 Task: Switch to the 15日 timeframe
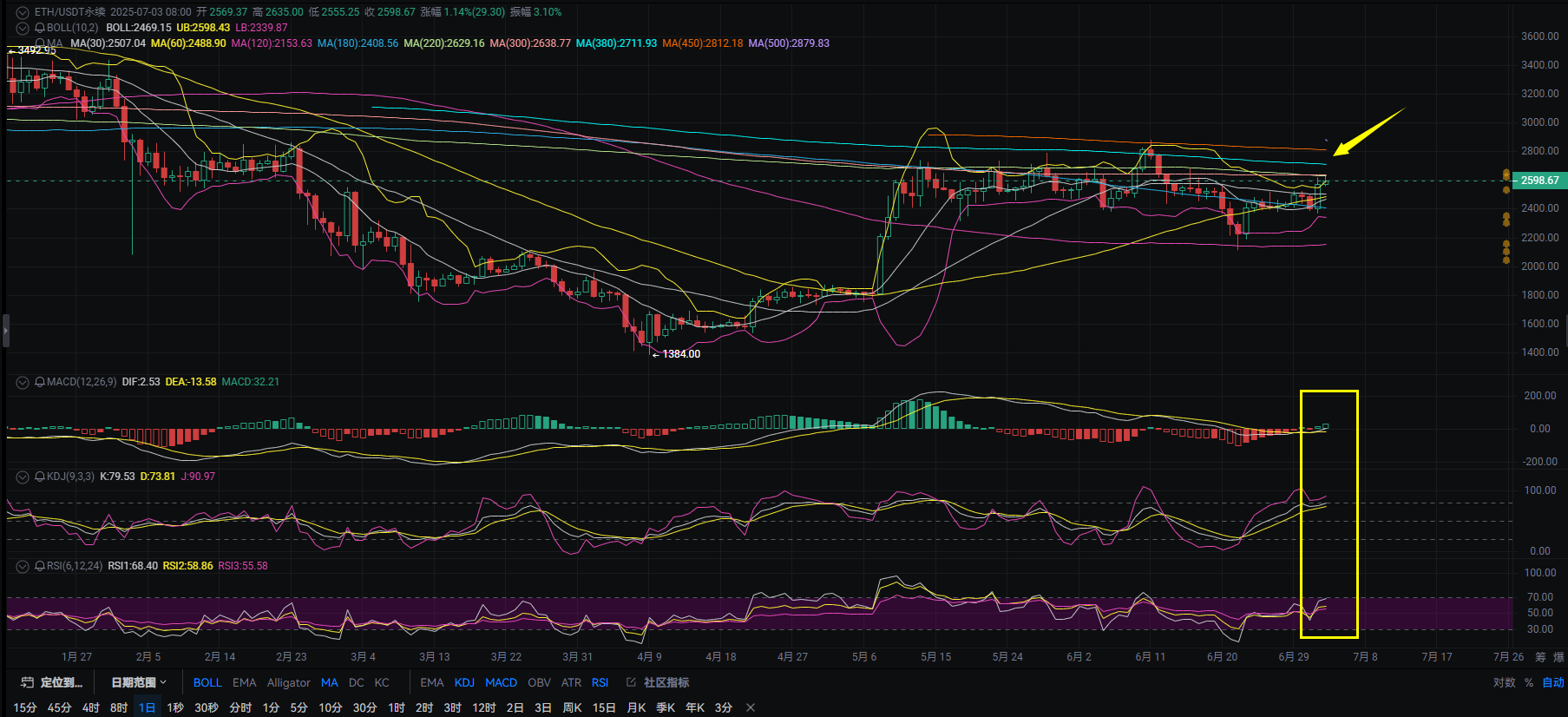[x=604, y=707]
